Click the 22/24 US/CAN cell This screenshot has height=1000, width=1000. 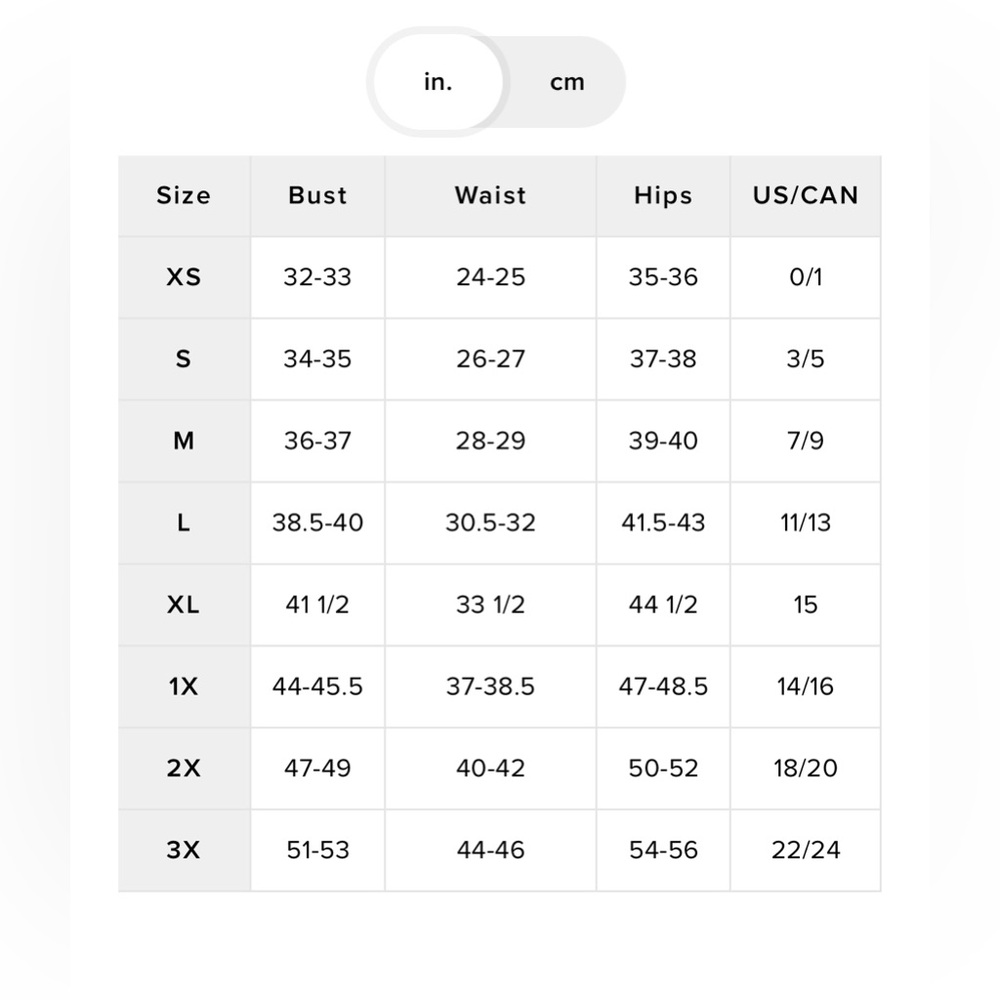point(805,850)
